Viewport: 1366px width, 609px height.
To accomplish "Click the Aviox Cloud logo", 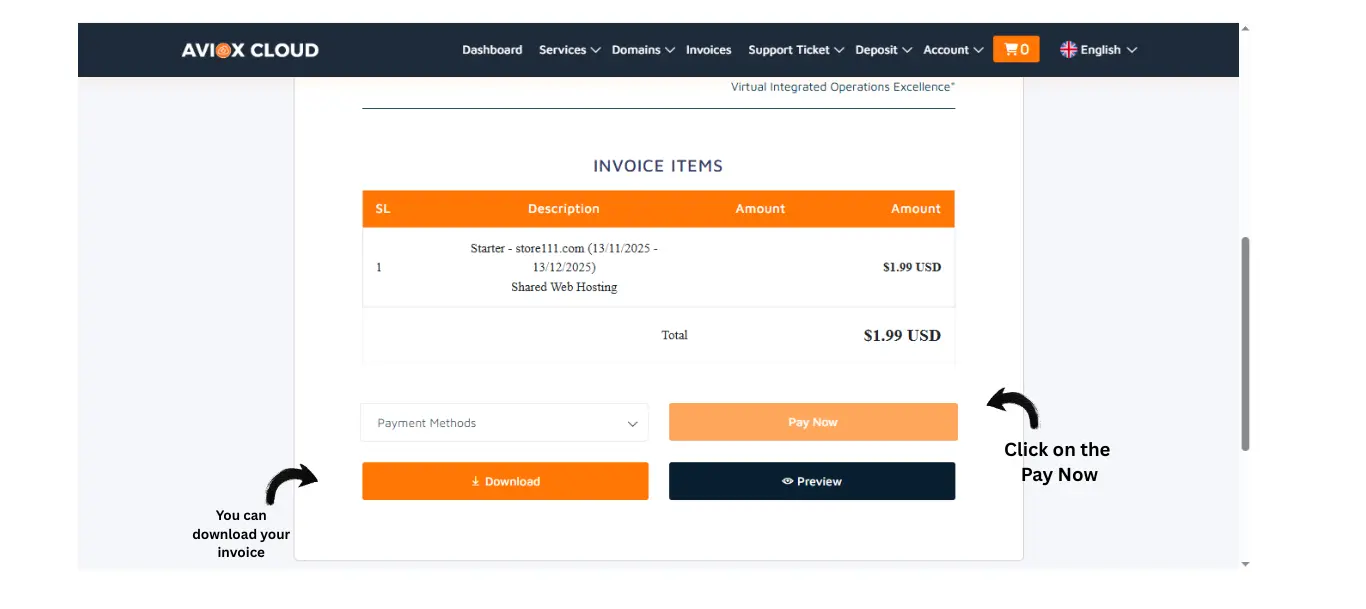I will [x=250, y=50].
